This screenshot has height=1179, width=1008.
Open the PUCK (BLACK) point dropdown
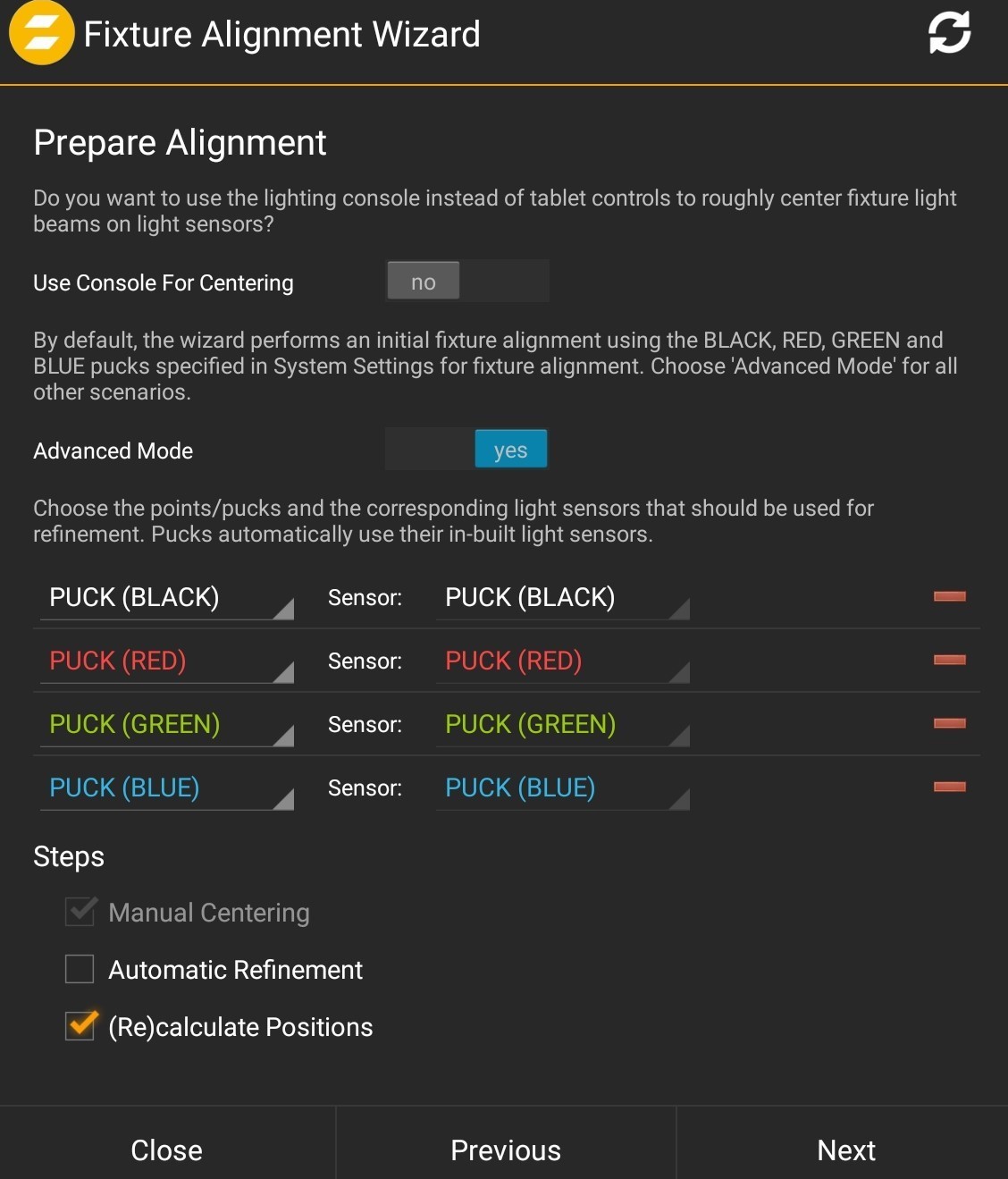click(x=167, y=598)
